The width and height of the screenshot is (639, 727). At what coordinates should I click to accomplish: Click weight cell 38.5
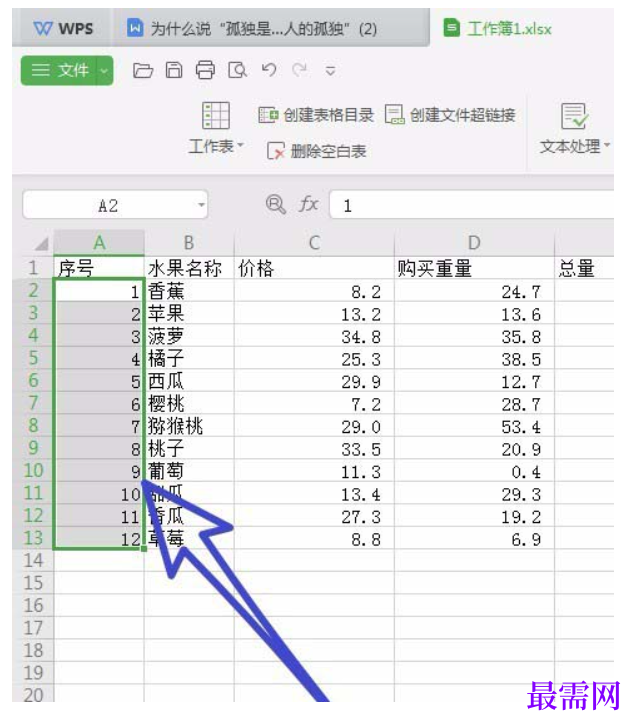click(x=474, y=358)
